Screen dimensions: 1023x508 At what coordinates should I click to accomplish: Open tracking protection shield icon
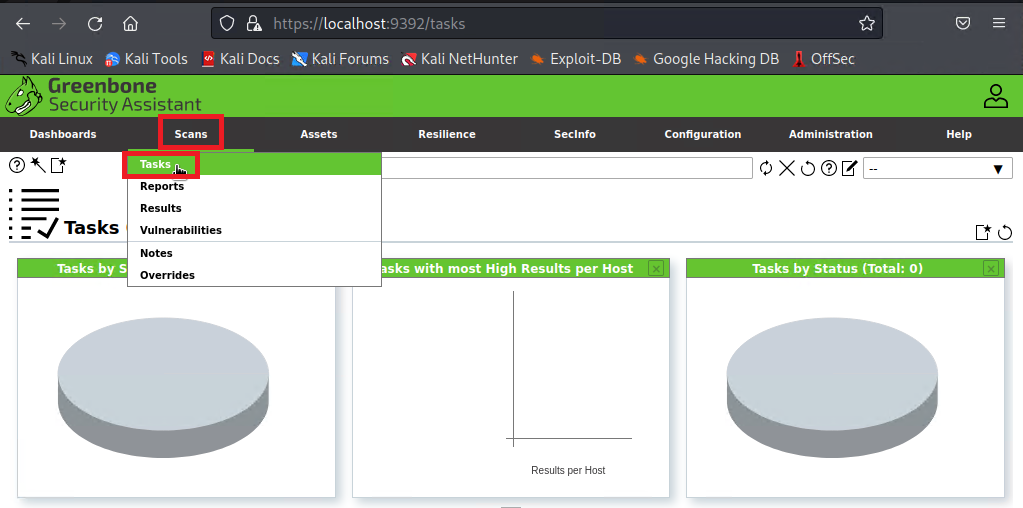point(226,24)
